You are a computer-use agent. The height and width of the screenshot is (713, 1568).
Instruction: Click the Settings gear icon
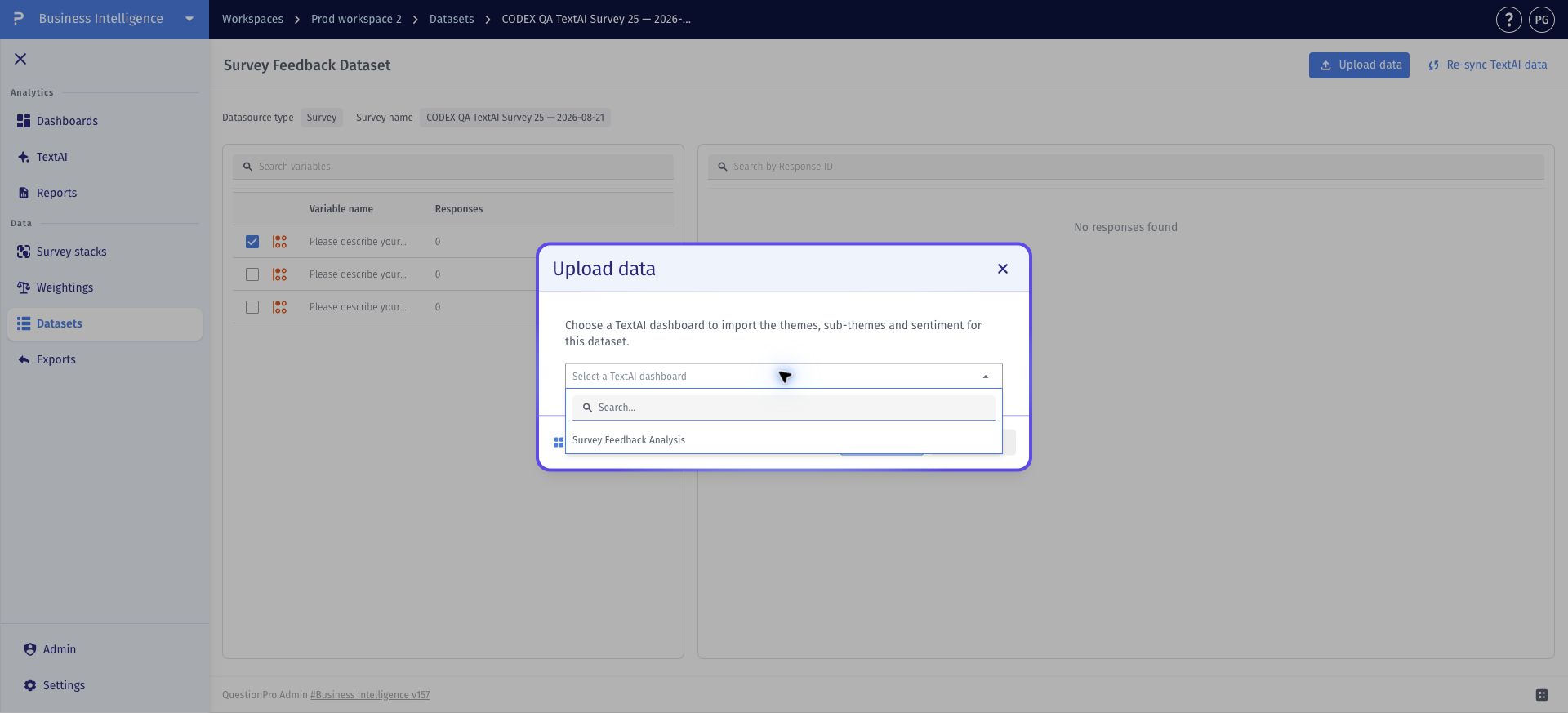(x=30, y=685)
